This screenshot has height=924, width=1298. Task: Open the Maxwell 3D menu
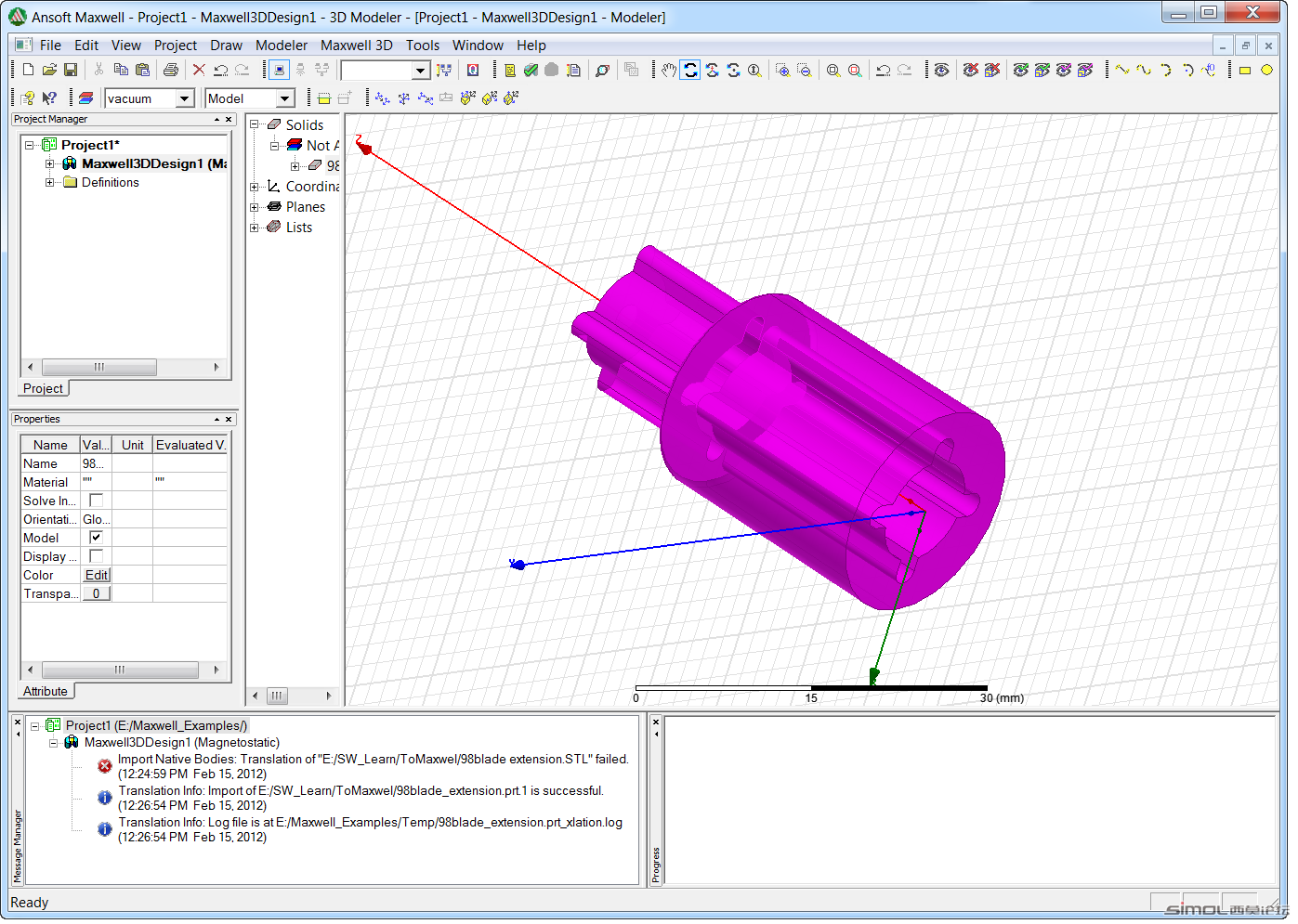(357, 46)
